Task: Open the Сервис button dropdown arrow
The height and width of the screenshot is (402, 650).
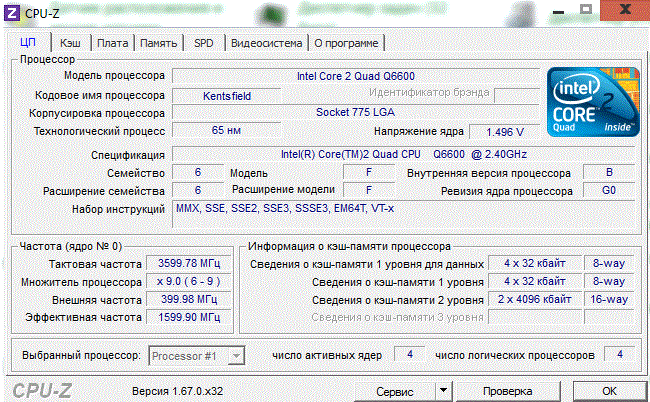Action: 443,391
